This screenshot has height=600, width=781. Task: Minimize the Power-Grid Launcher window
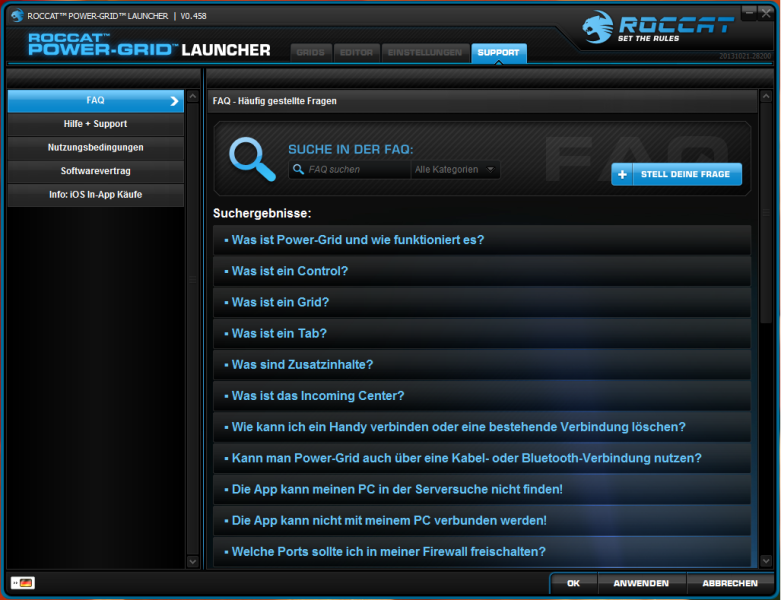pyautogui.click(x=749, y=13)
